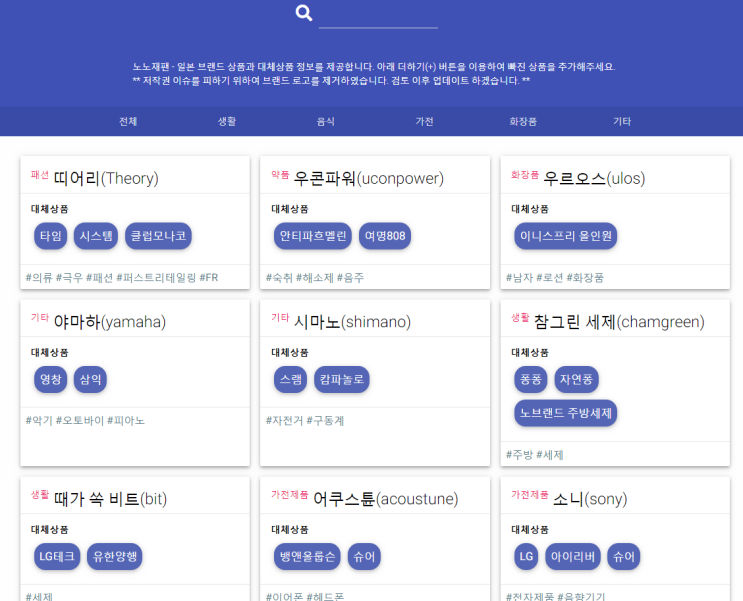Click the #악기 #오토바이 #피아노 hashtags
The width and height of the screenshot is (743, 601).
tap(85, 420)
